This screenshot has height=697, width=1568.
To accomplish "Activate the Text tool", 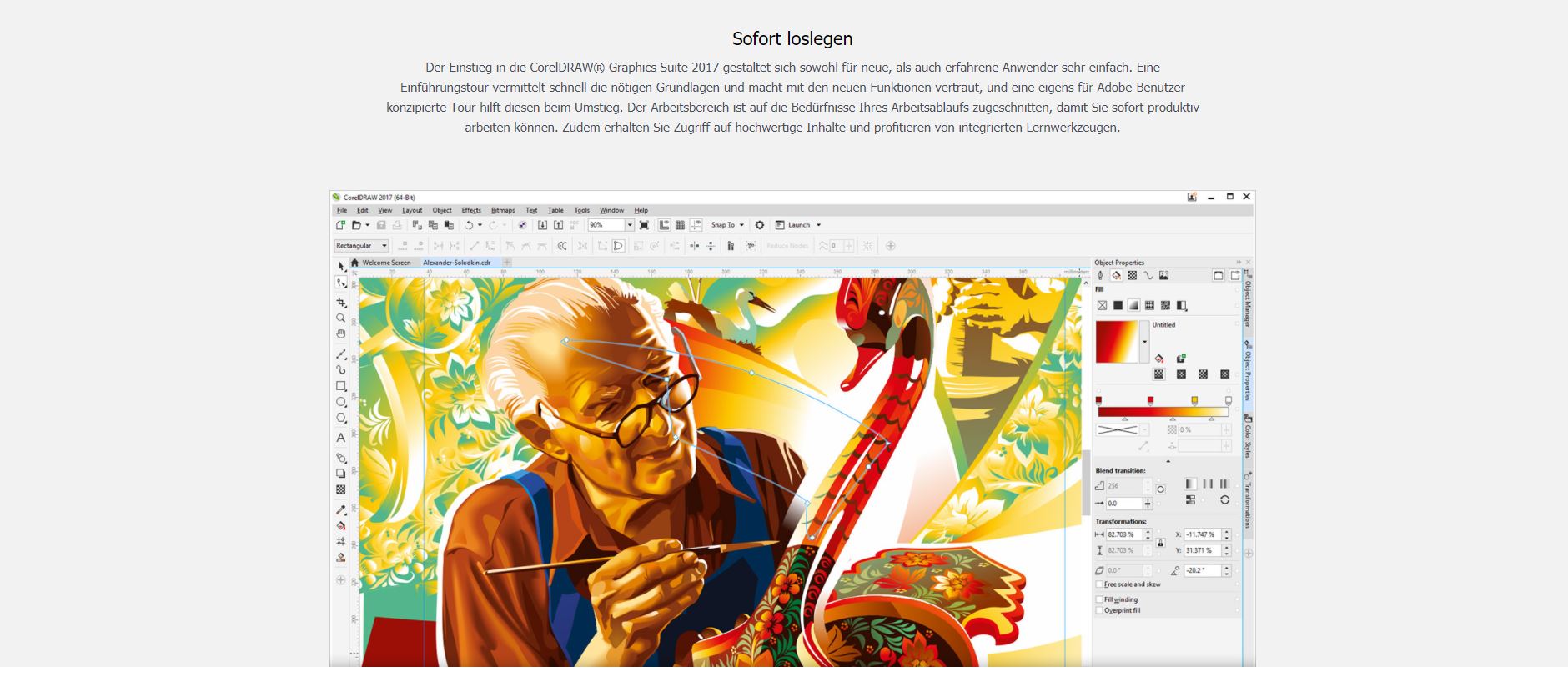I will [341, 438].
